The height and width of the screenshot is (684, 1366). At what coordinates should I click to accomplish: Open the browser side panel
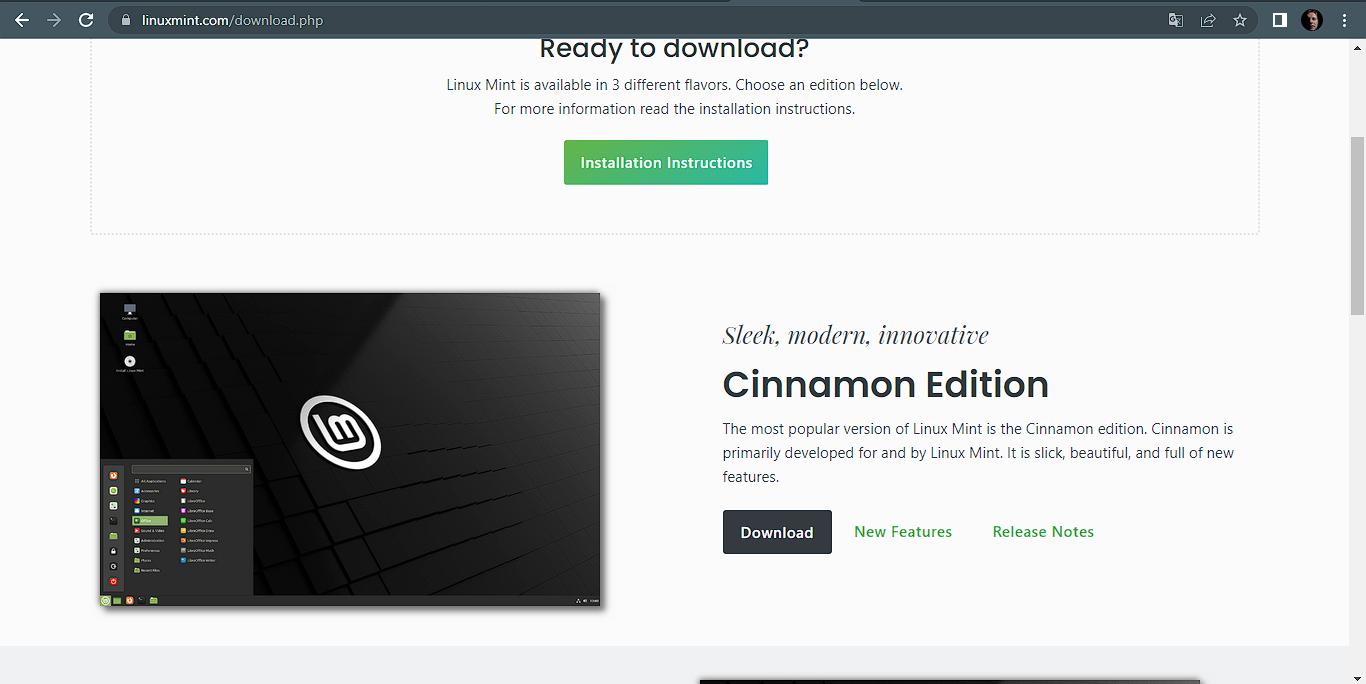1279,20
